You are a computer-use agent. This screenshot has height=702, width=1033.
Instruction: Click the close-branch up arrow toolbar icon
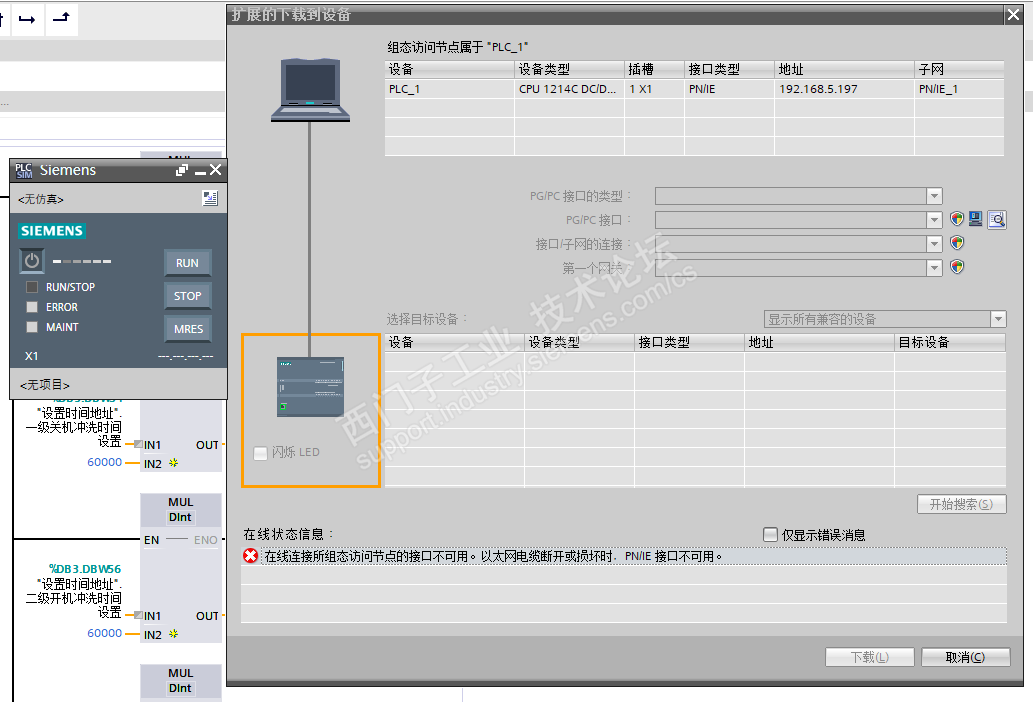pos(62,18)
